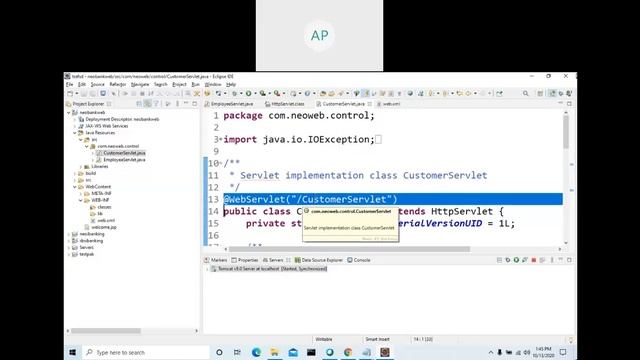This screenshot has width=640, height=360.
Task: Open the Source menu
Action: 98,84
